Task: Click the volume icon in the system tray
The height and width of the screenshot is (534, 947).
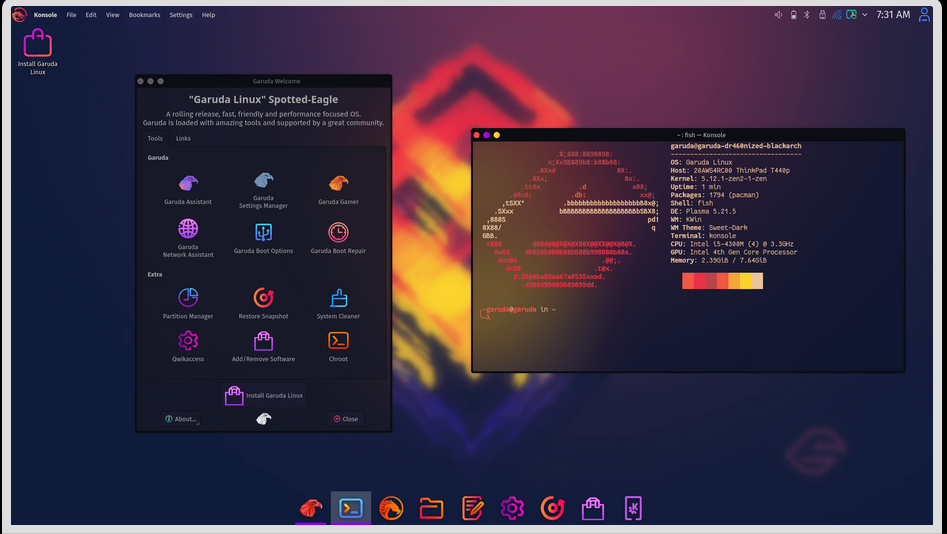Action: click(778, 14)
